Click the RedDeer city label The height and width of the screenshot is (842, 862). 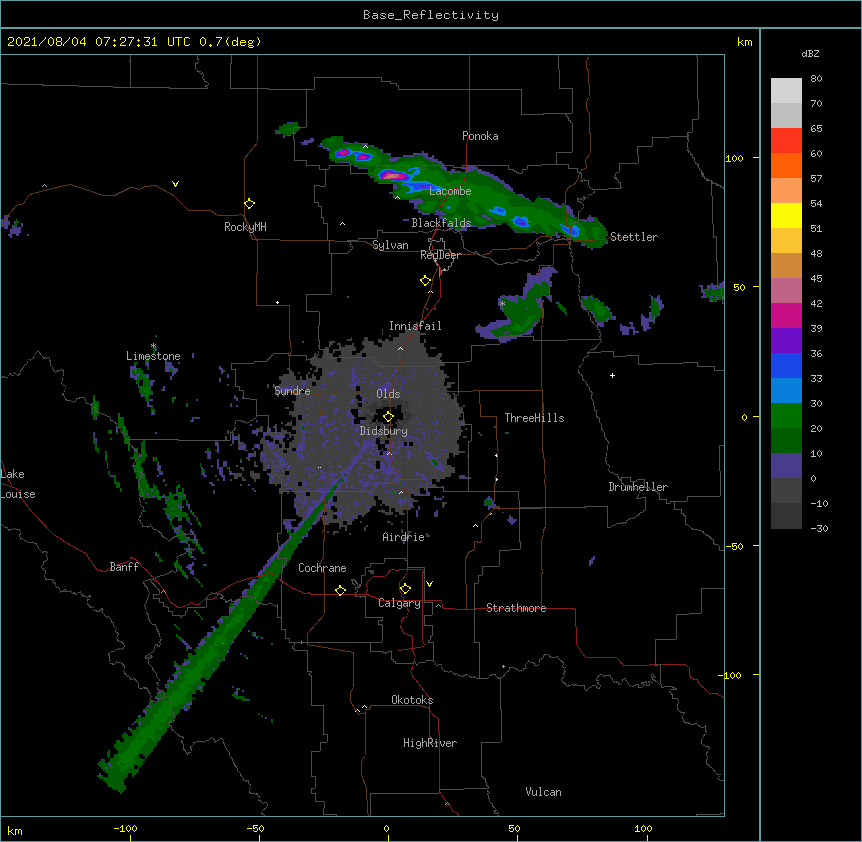(440, 255)
